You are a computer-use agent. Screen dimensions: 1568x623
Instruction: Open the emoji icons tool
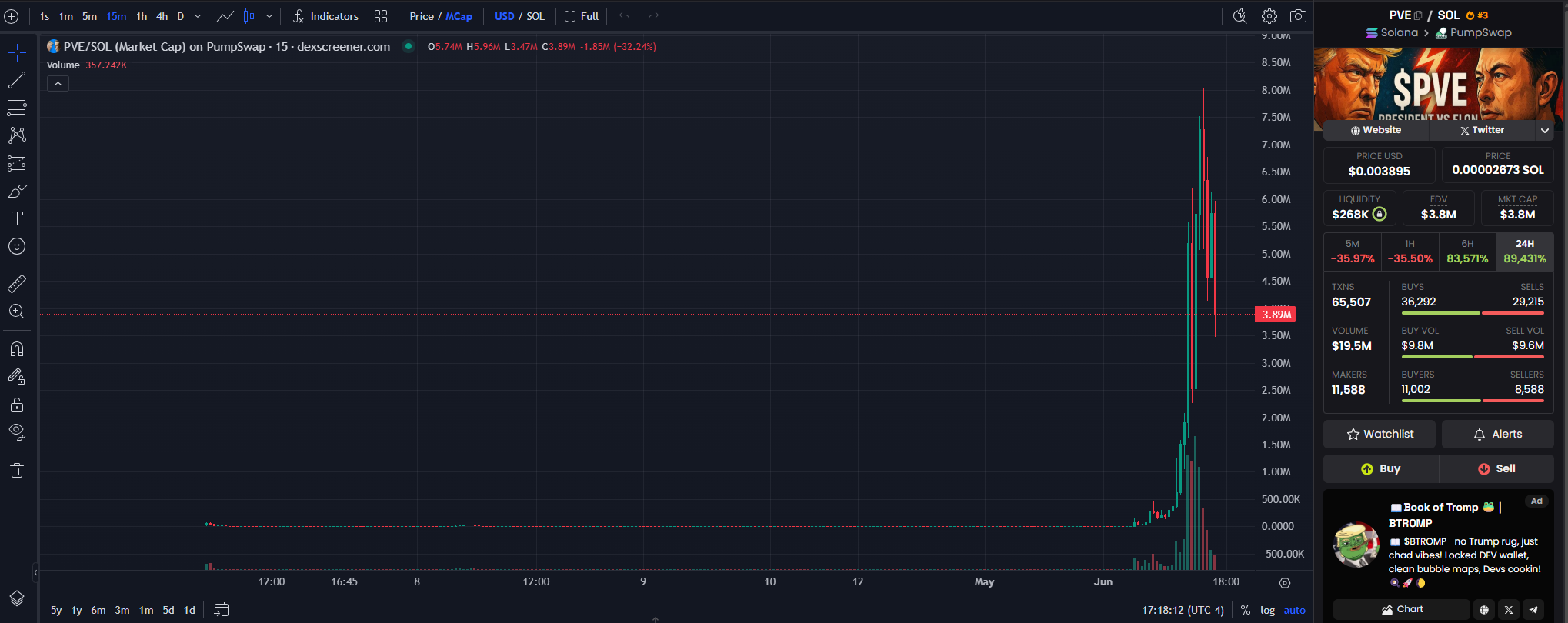click(x=17, y=246)
